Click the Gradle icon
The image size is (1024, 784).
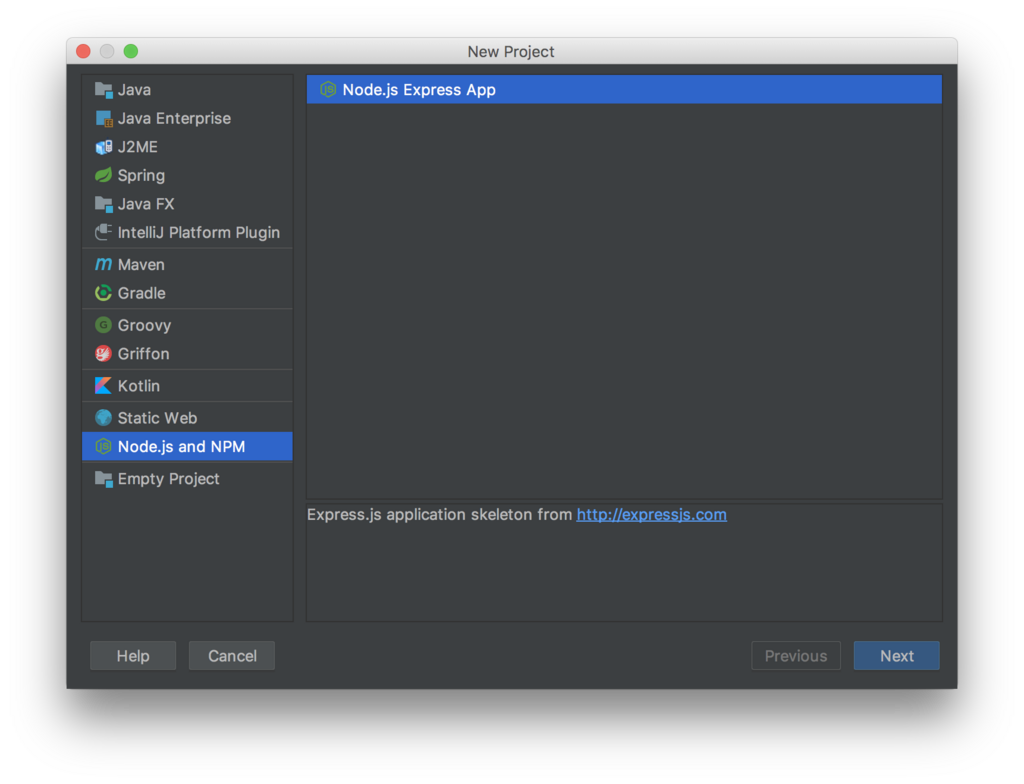[x=104, y=293]
